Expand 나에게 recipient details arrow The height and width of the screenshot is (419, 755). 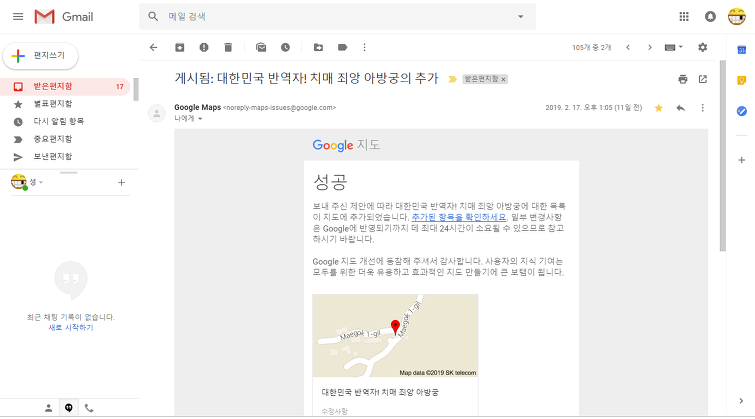200,119
